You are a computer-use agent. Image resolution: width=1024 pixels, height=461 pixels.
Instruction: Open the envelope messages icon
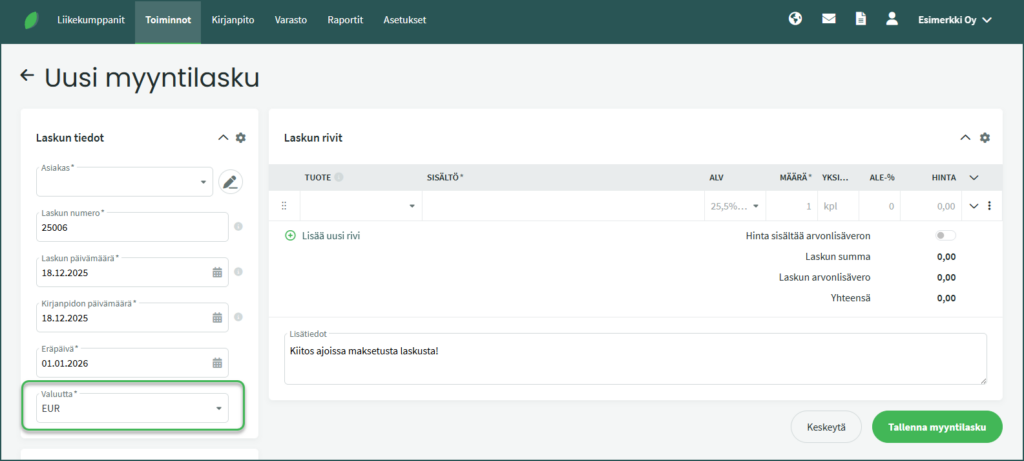click(828, 19)
